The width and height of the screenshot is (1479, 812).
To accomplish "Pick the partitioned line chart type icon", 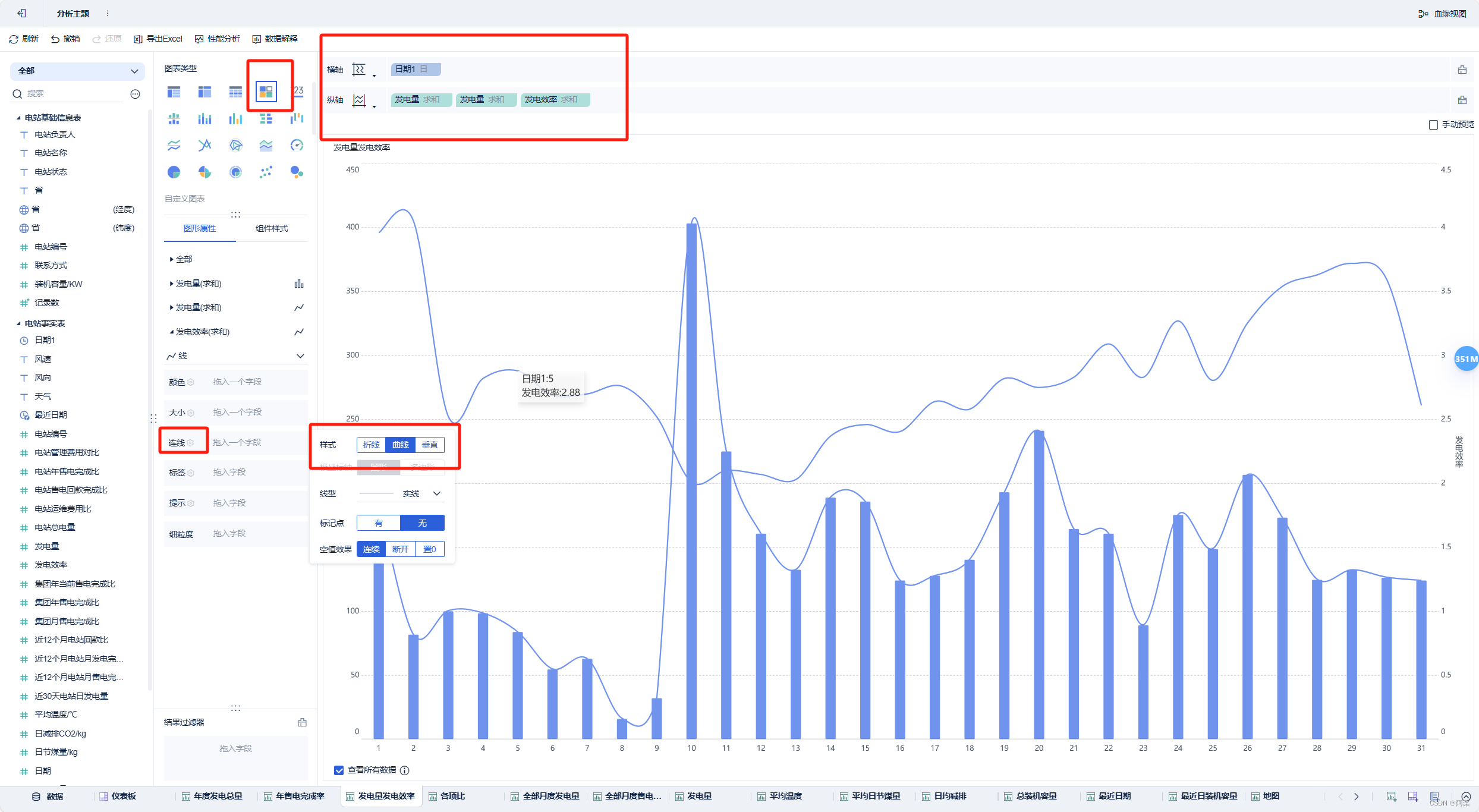I will click(174, 145).
